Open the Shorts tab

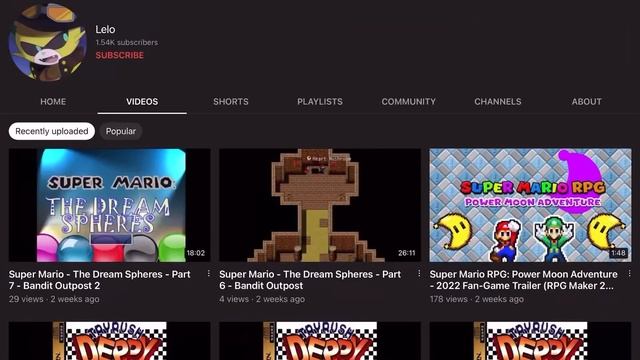point(231,102)
